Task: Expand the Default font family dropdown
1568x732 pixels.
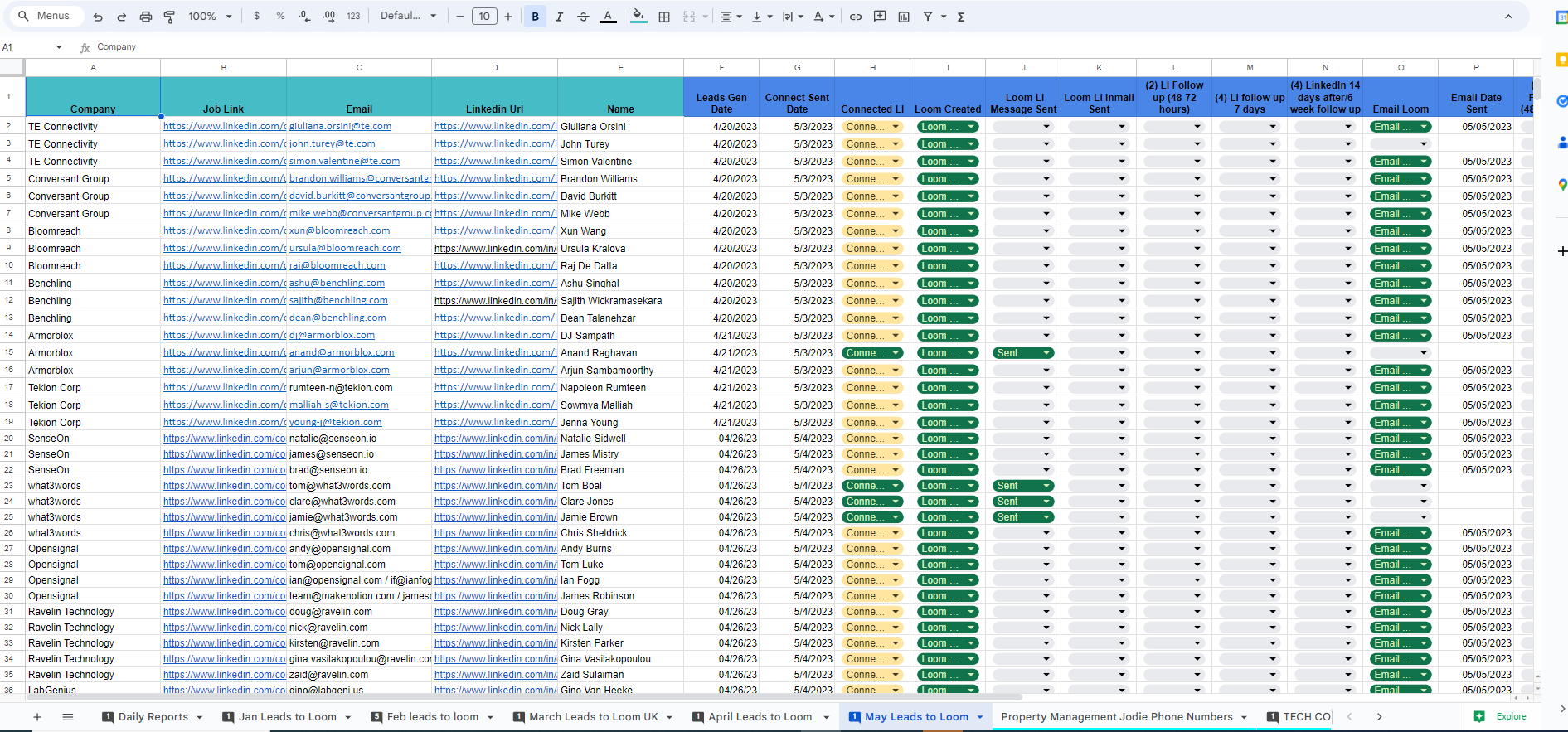Action: coord(408,17)
